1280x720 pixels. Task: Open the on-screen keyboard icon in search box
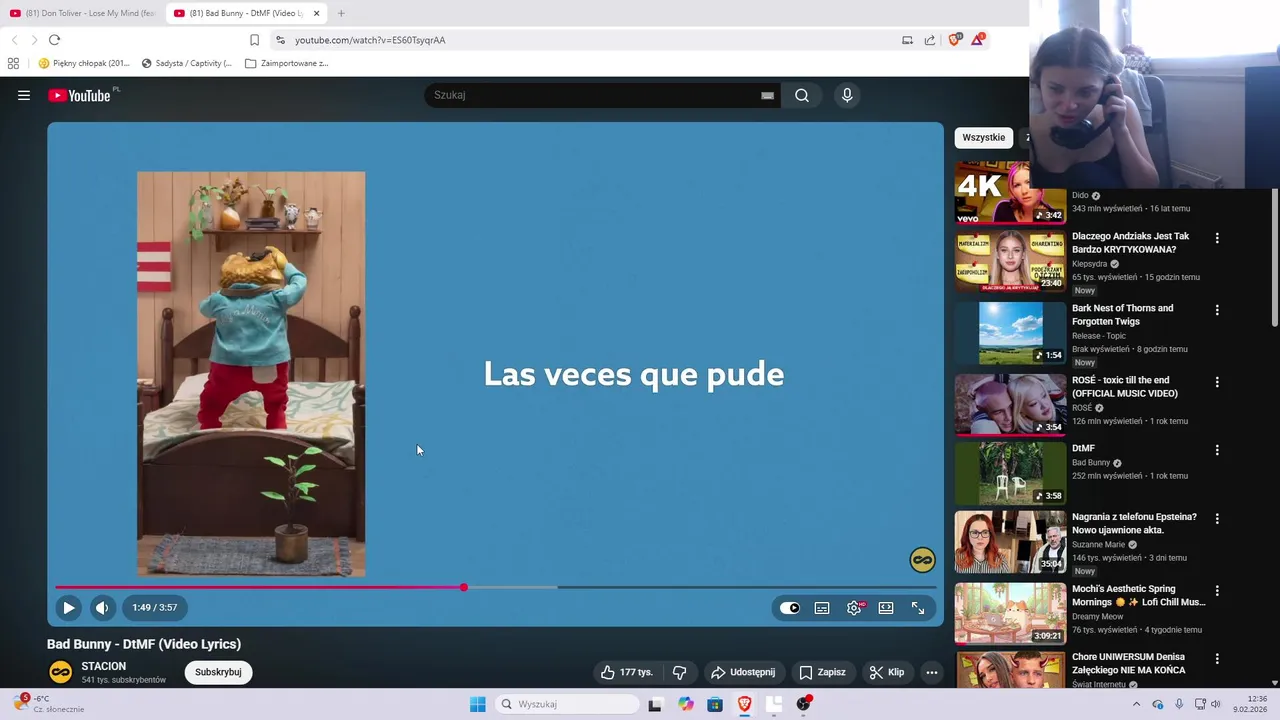pyautogui.click(x=767, y=95)
